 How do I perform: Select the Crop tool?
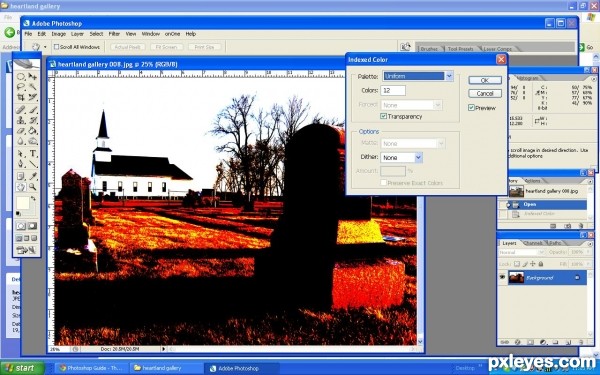coord(21,97)
